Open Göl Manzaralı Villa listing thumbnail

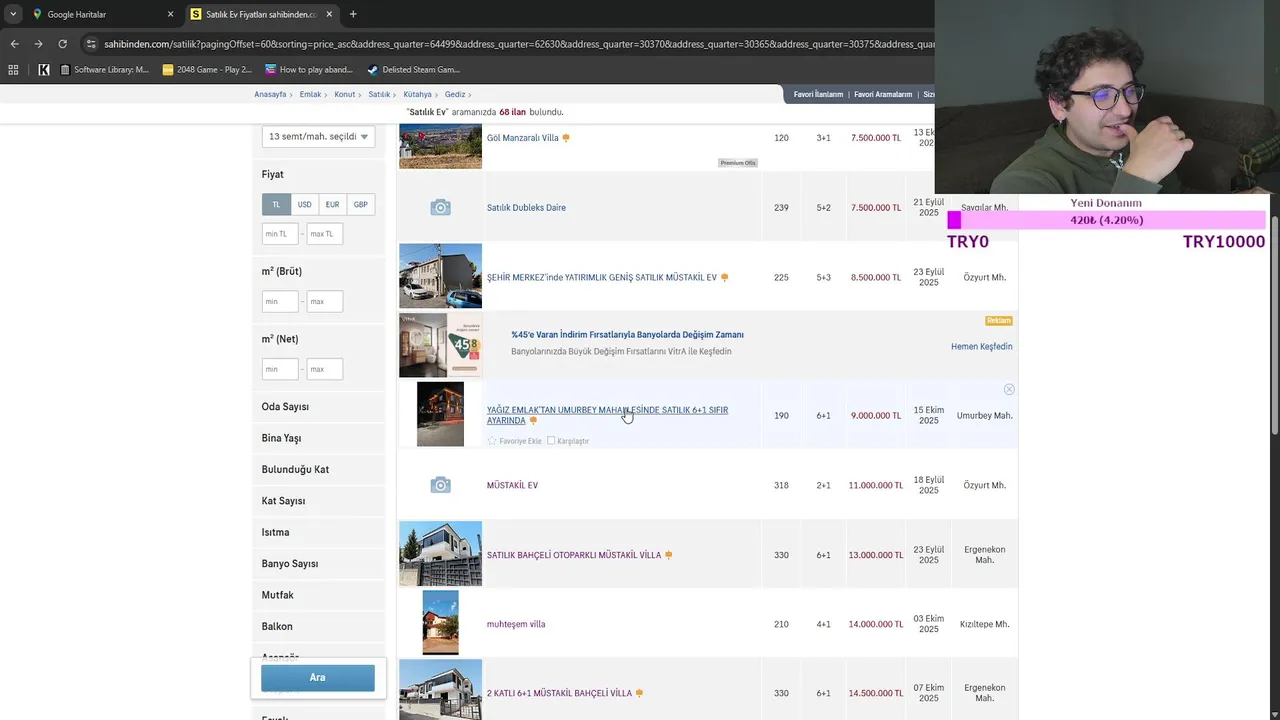440,146
